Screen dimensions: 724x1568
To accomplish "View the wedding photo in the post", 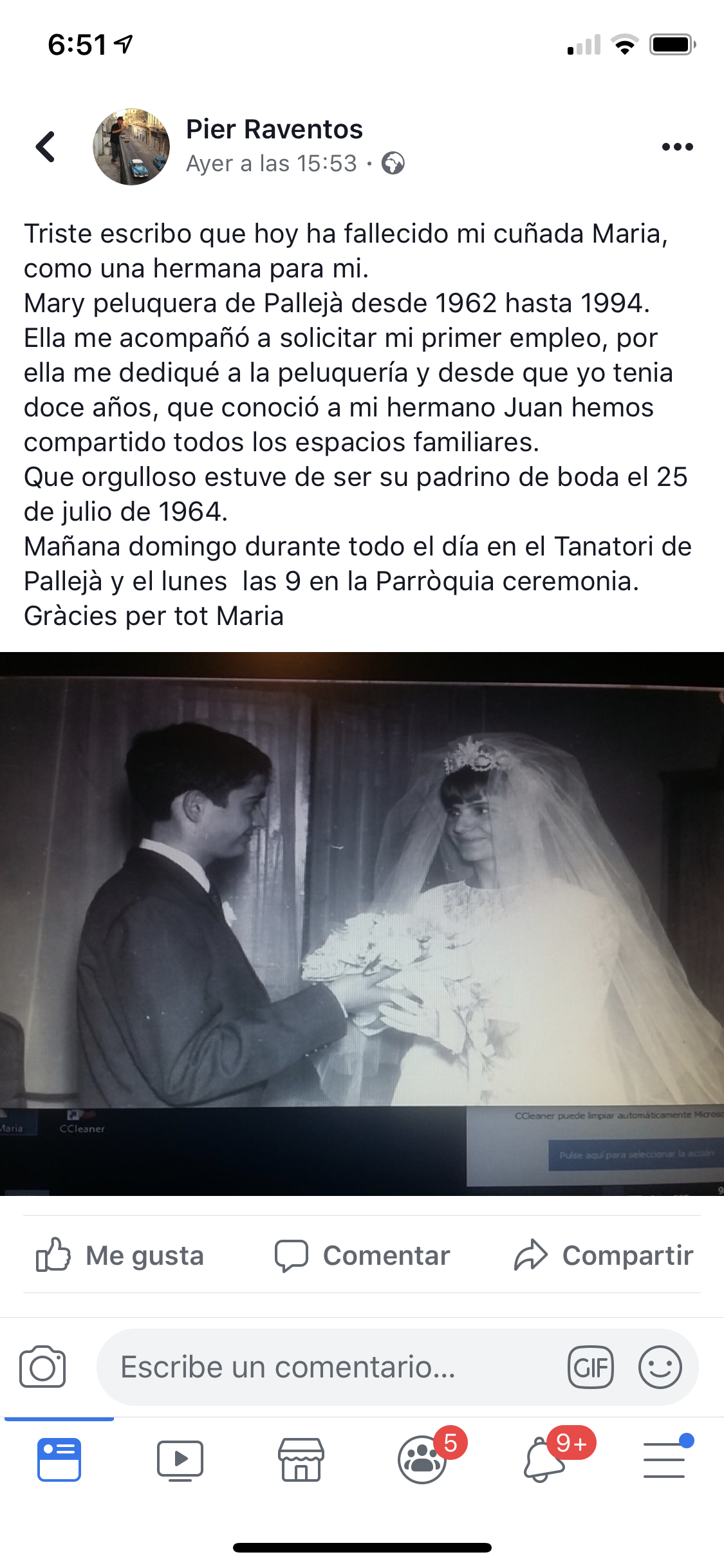I will point(362,924).
